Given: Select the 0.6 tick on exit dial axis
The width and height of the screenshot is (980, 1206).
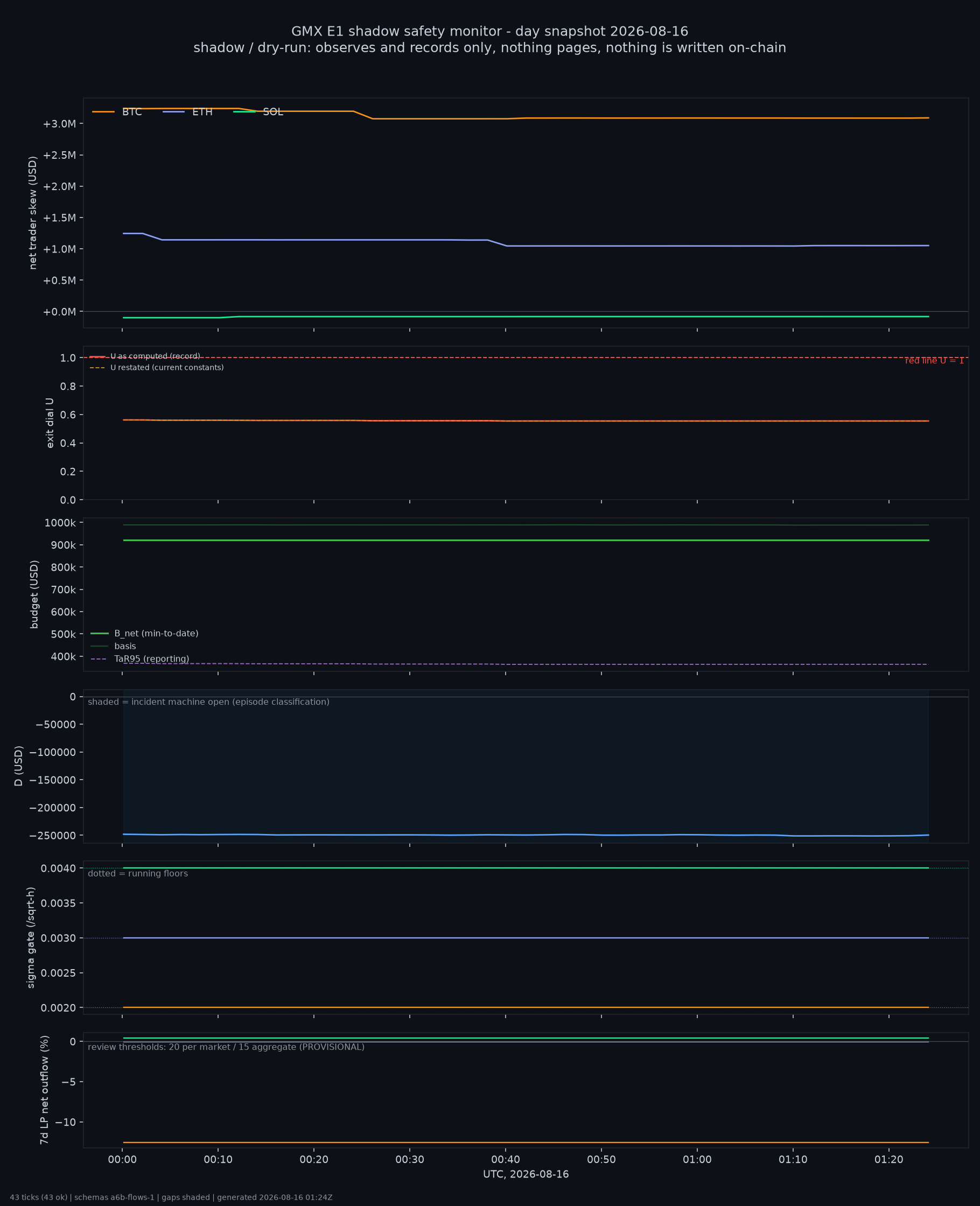Looking at the screenshot, I should [x=68, y=415].
